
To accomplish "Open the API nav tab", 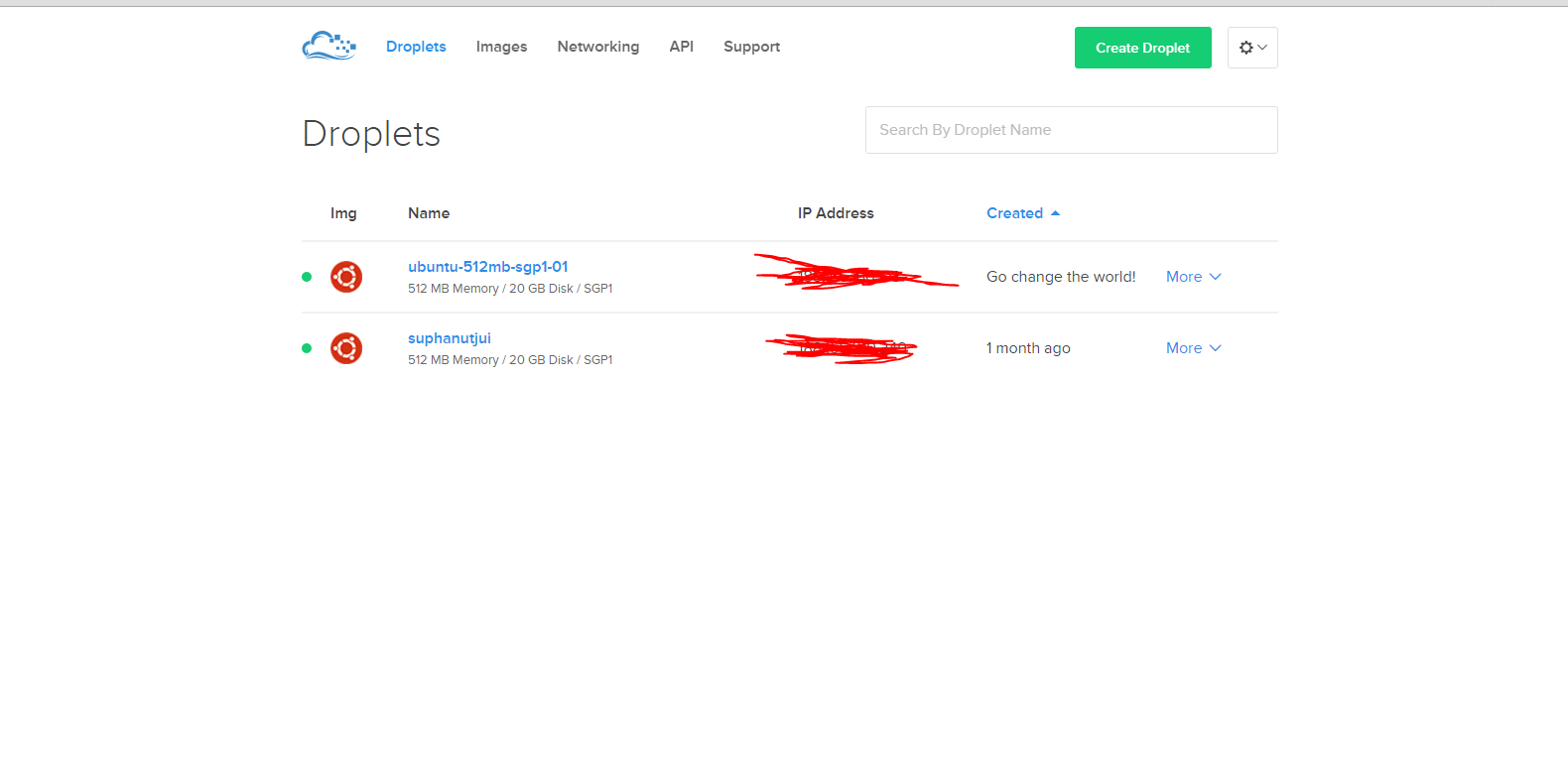I will (x=682, y=47).
